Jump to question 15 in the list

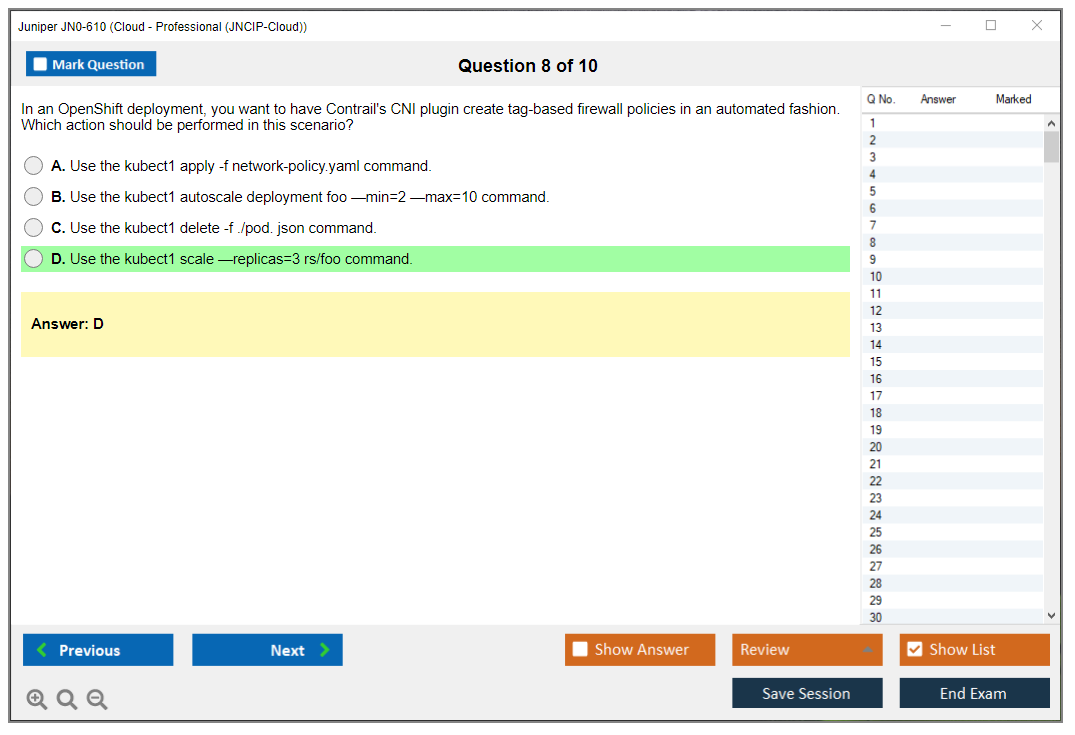pyautogui.click(x=876, y=362)
